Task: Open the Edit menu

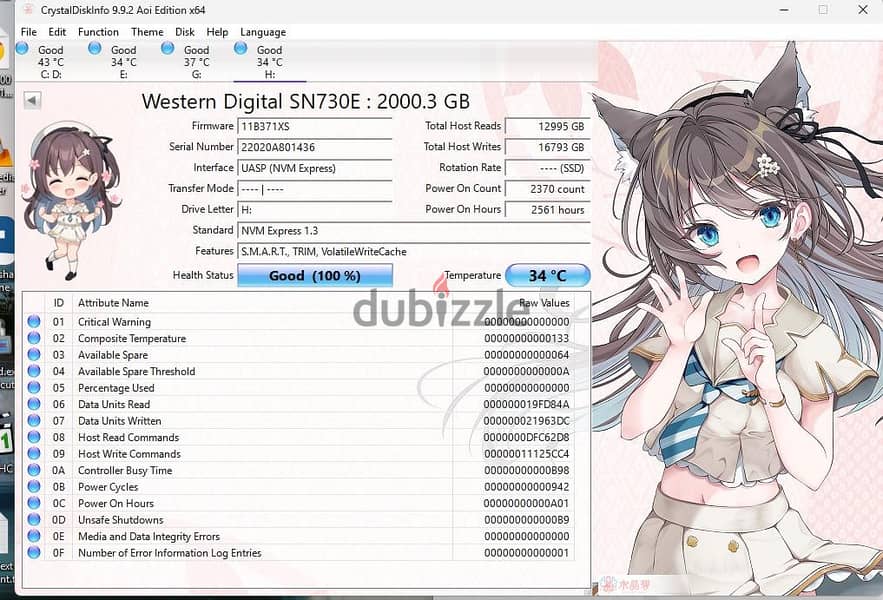Action: click(57, 32)
